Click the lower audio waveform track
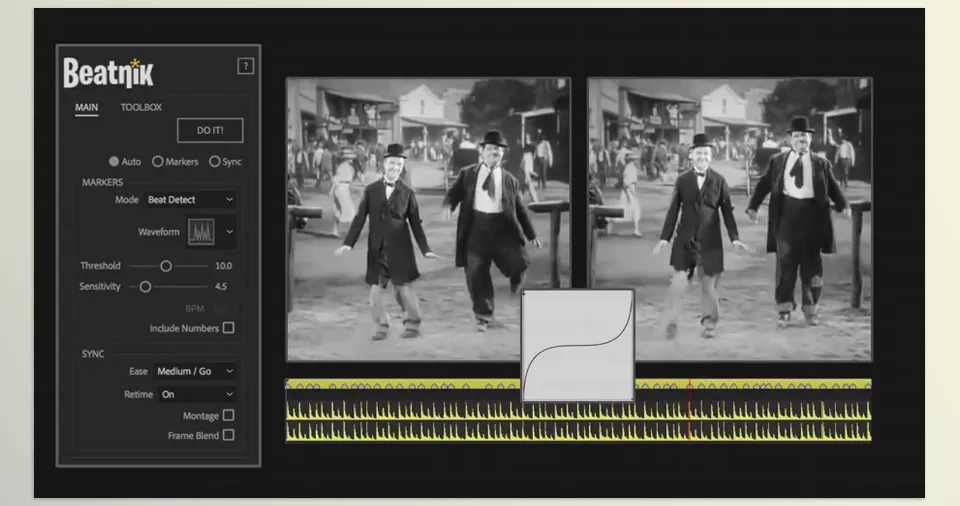 pos(579,431)
